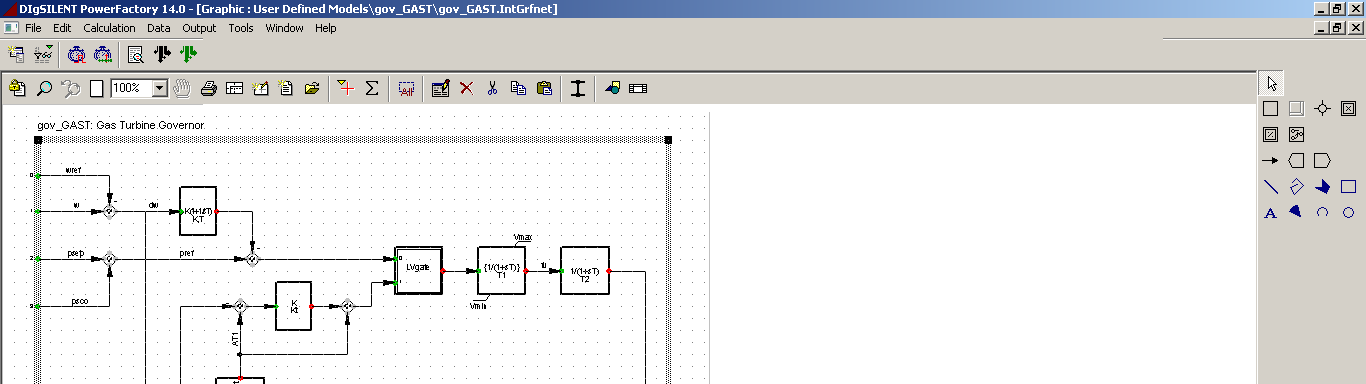
Task: Select the signal arrow drawing tool
Action: pos(1270,160)
